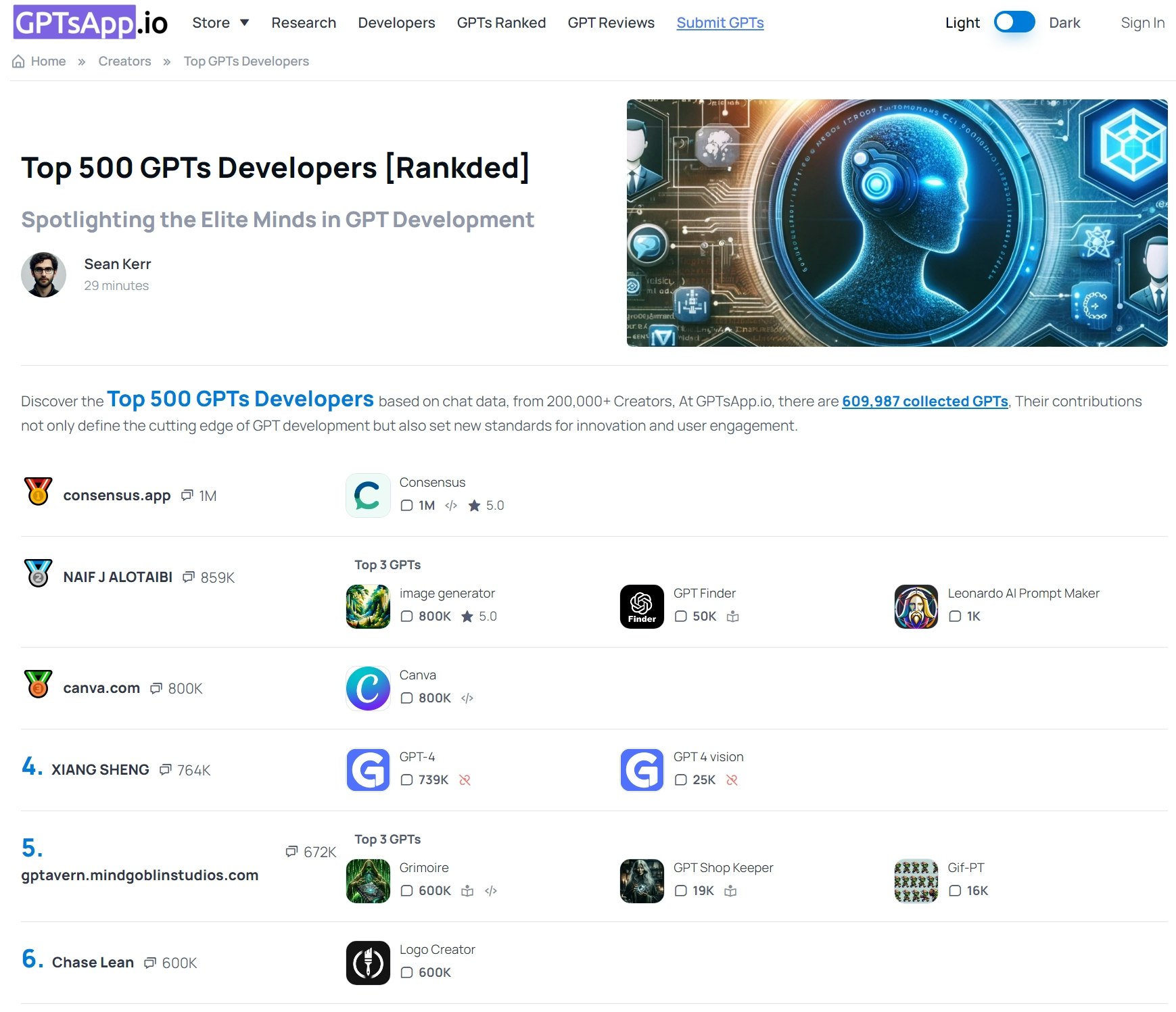Viewport: 1176px width, 1012px height.
Task: Expand the Store dropdown menu
Action: click(220, 22)
